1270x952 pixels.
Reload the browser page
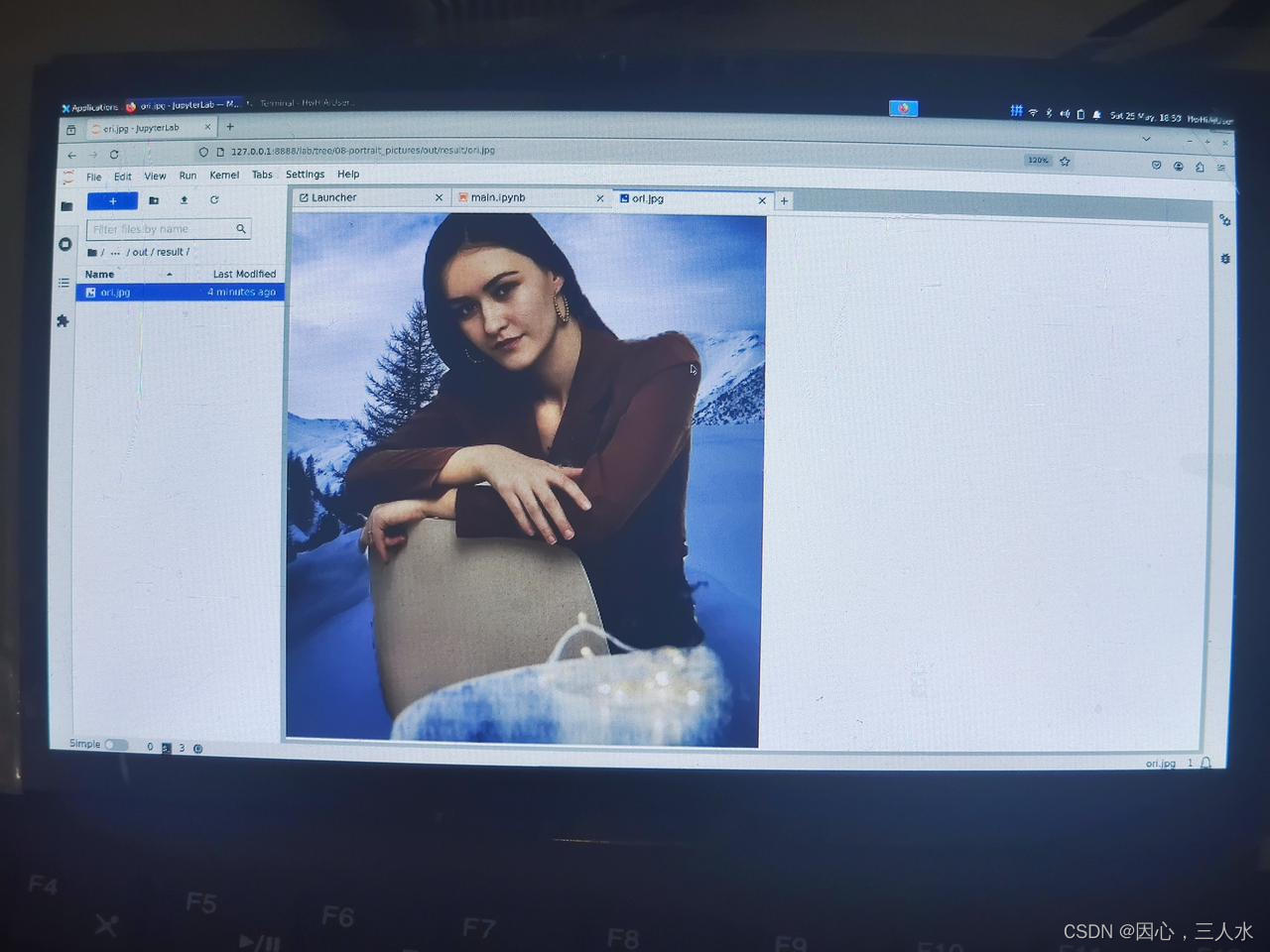114,155
